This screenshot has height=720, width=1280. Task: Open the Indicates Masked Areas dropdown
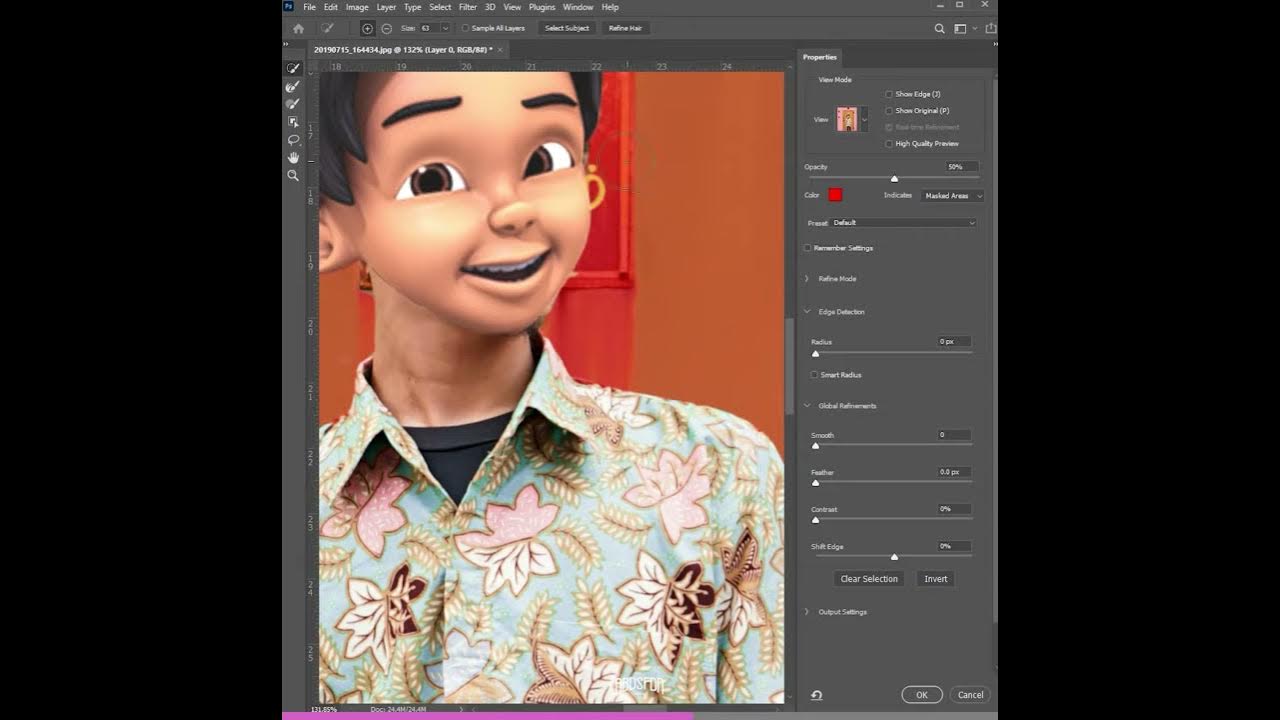[952, 196]
